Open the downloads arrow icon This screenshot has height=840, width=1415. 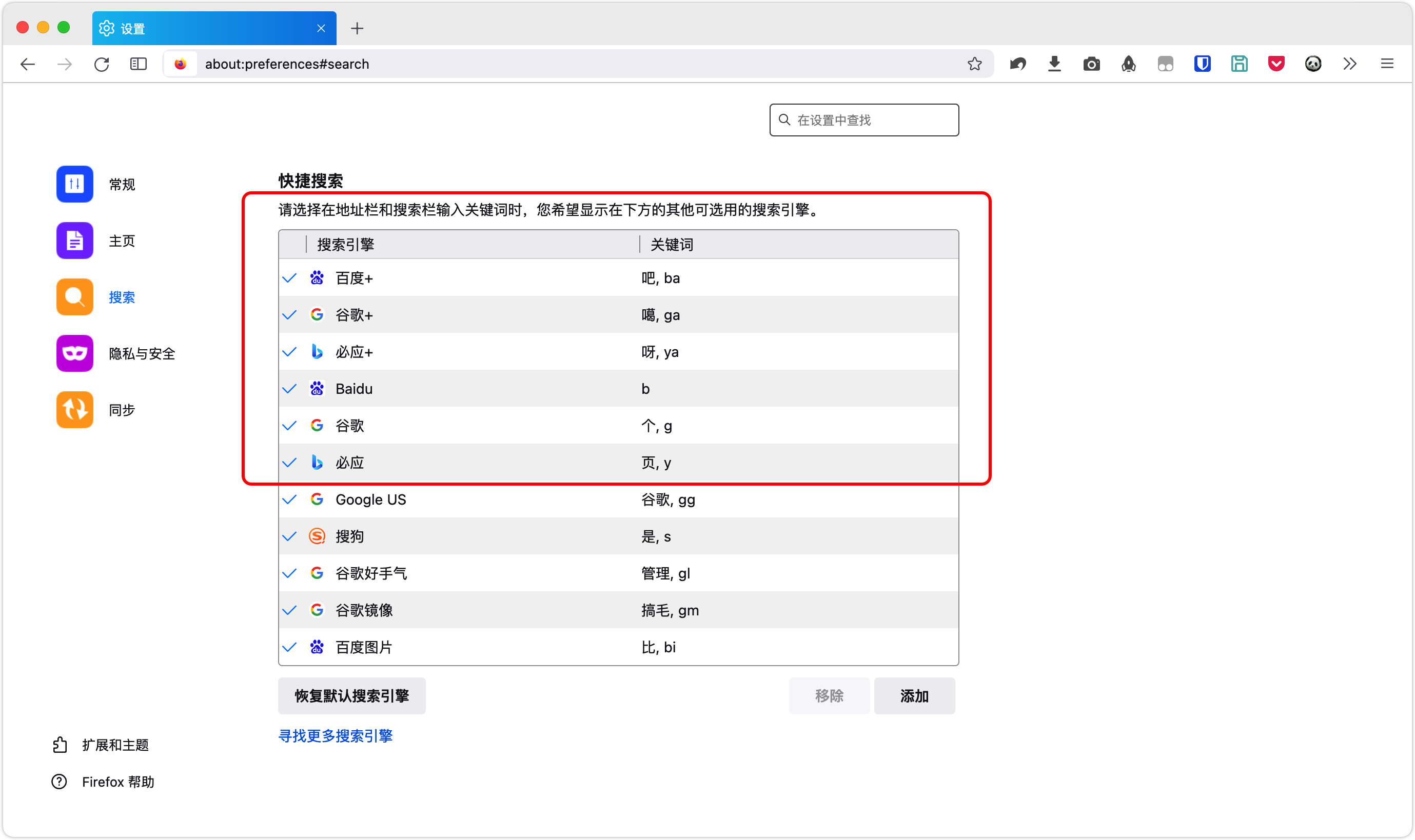click(1054, 64)
